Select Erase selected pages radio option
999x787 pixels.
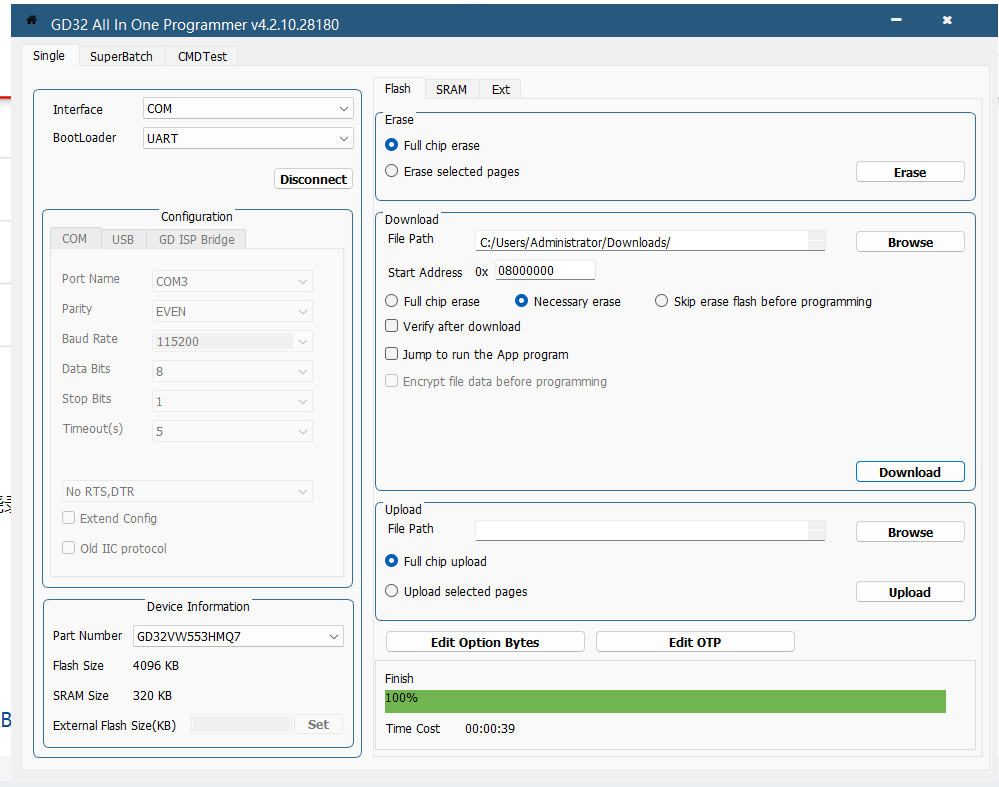(392, 171)
